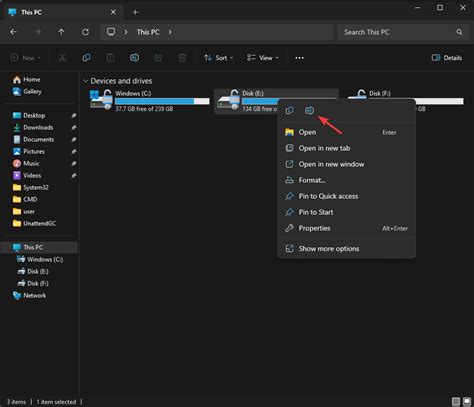Click the Copy toolbar icon
This screenshot has width=474, height=407.
[x=86, y=58]
